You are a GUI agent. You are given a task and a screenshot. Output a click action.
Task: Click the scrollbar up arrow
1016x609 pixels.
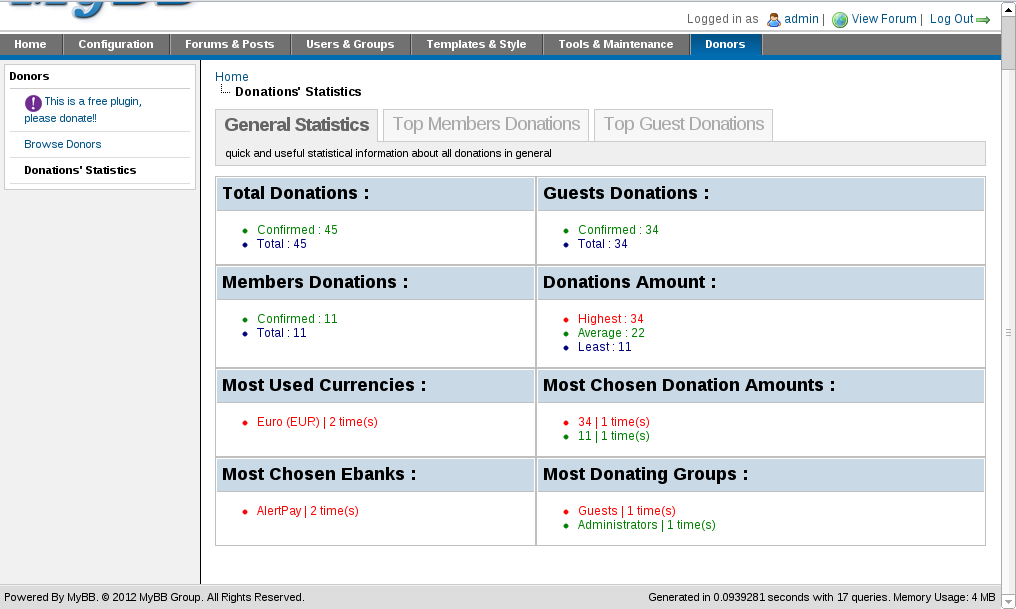point(1008,9)
